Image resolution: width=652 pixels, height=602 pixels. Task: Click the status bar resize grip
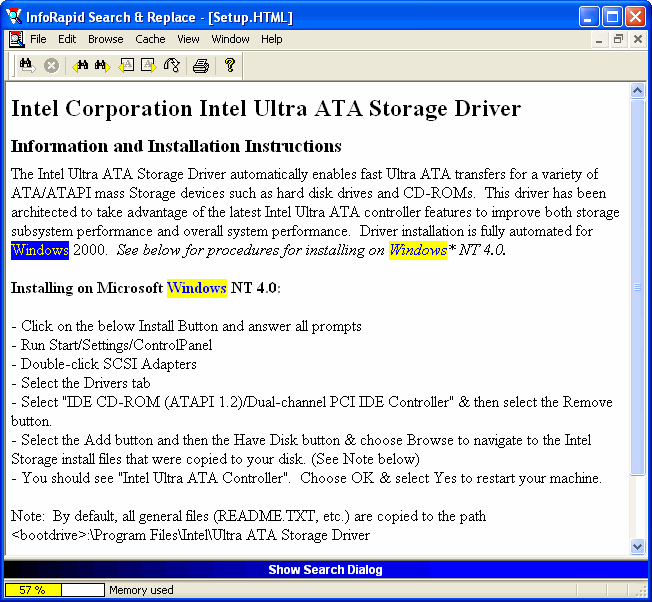pyautogui.click(x=642, y=591)
